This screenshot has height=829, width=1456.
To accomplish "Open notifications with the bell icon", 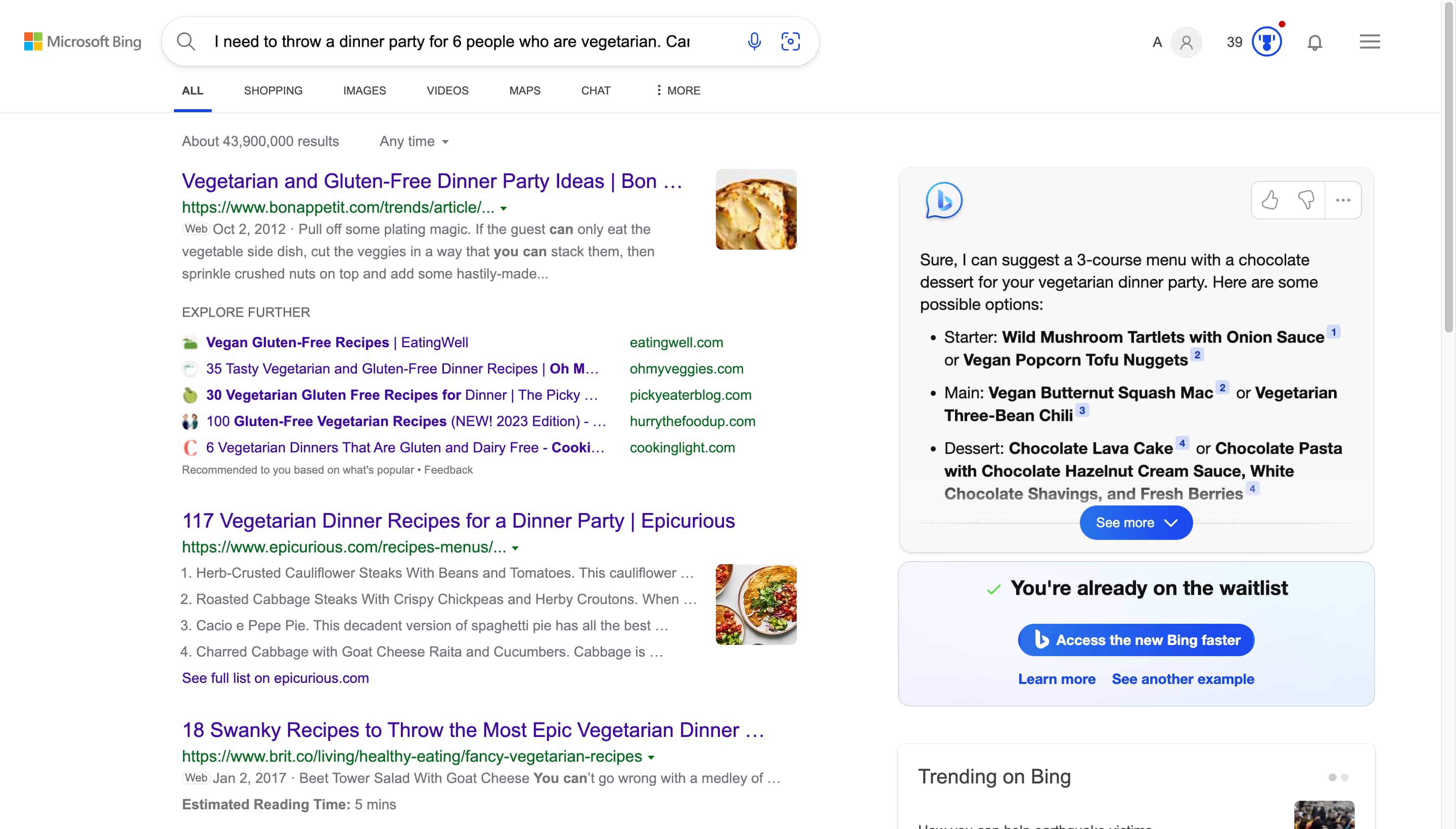I will (x=1315, y=41).
